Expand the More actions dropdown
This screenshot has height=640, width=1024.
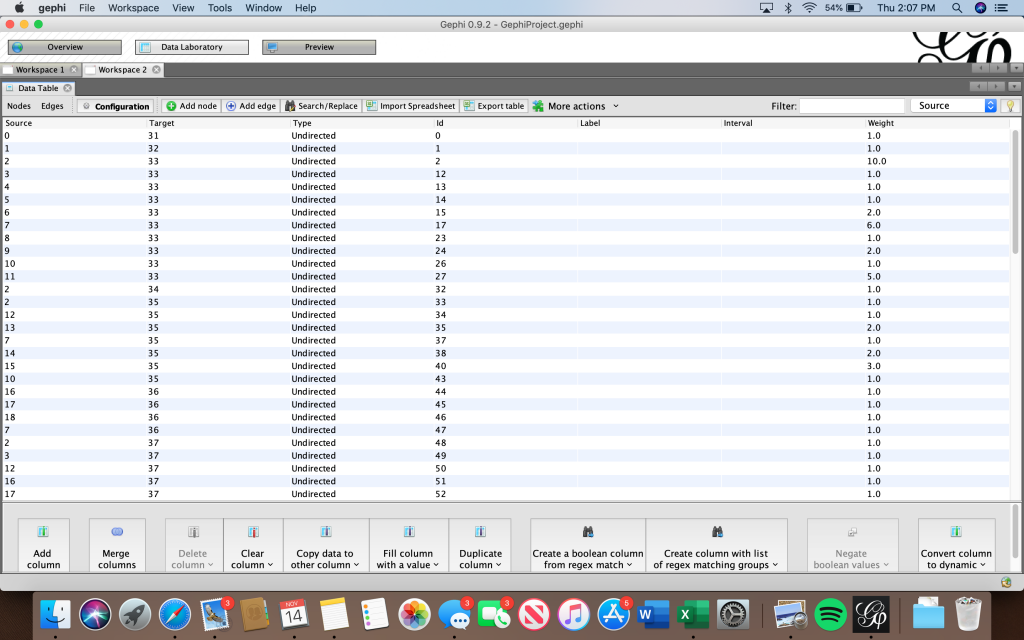pyautogui.click(x=576, y=106)
